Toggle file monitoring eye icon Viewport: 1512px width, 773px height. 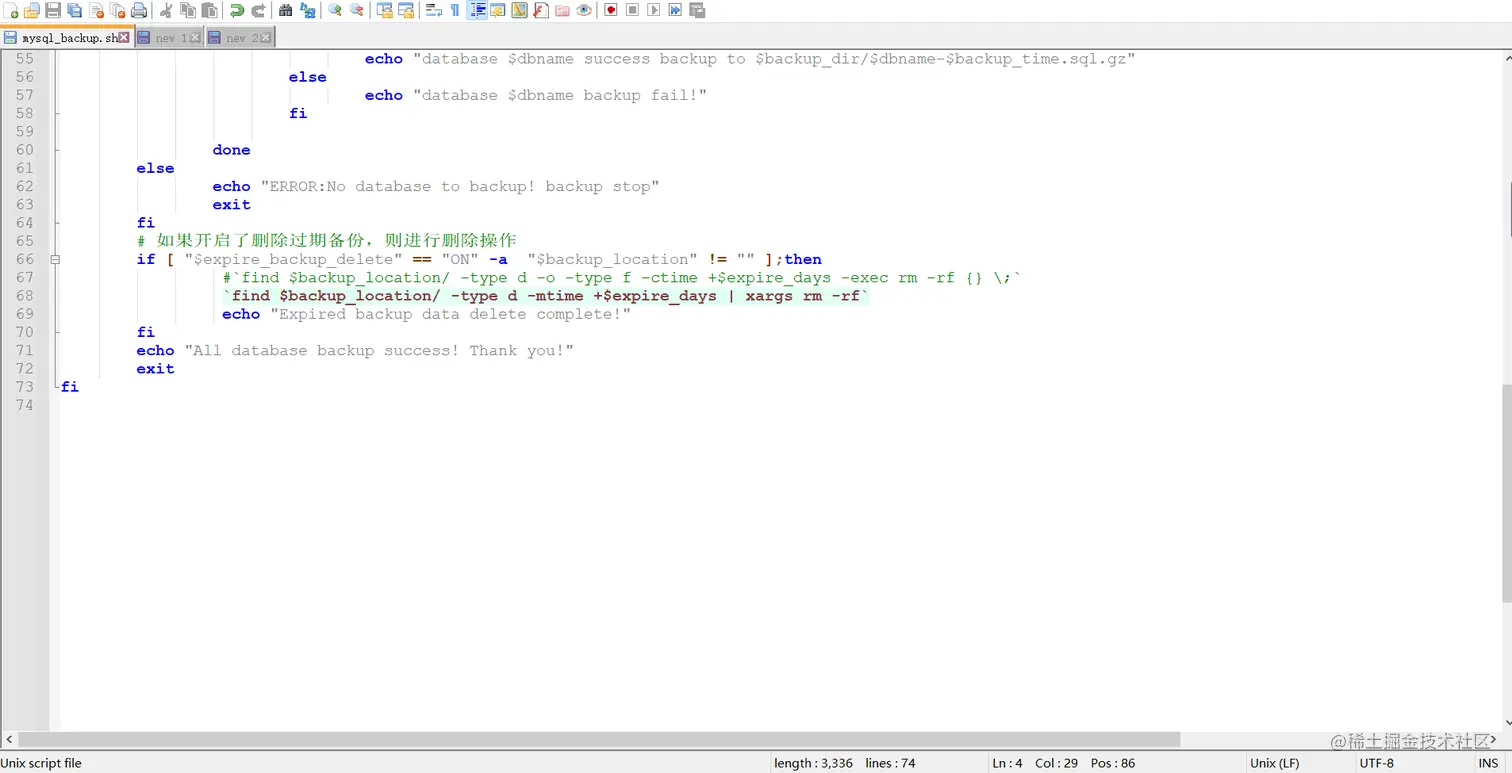584,10
